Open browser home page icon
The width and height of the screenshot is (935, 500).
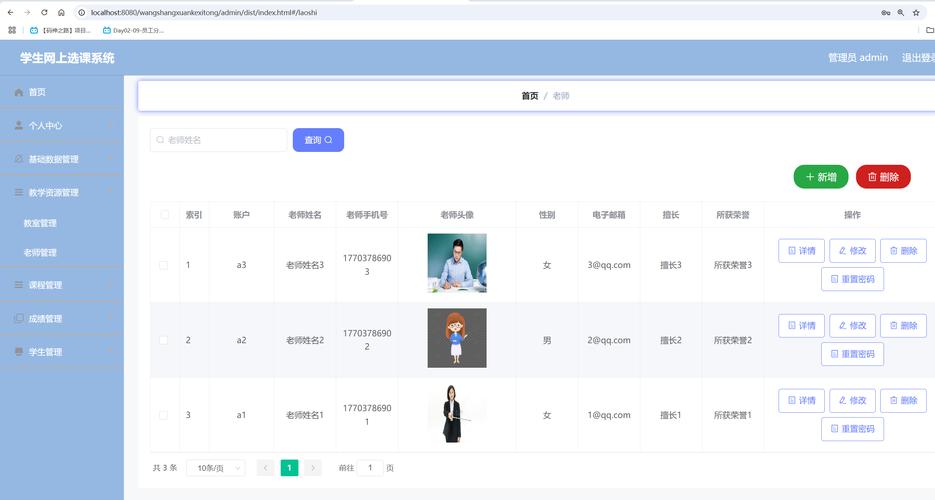[61, 12]
